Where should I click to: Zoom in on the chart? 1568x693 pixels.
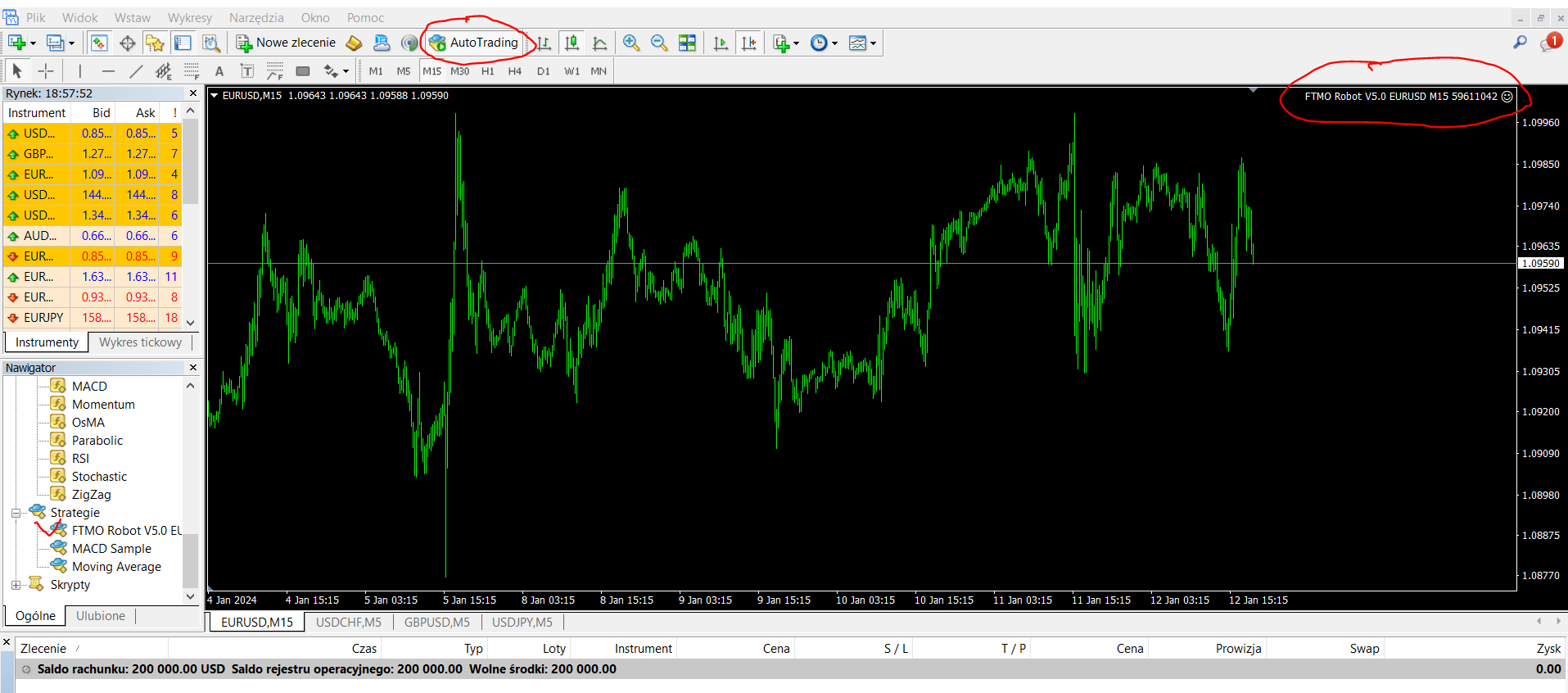point(631,43)
